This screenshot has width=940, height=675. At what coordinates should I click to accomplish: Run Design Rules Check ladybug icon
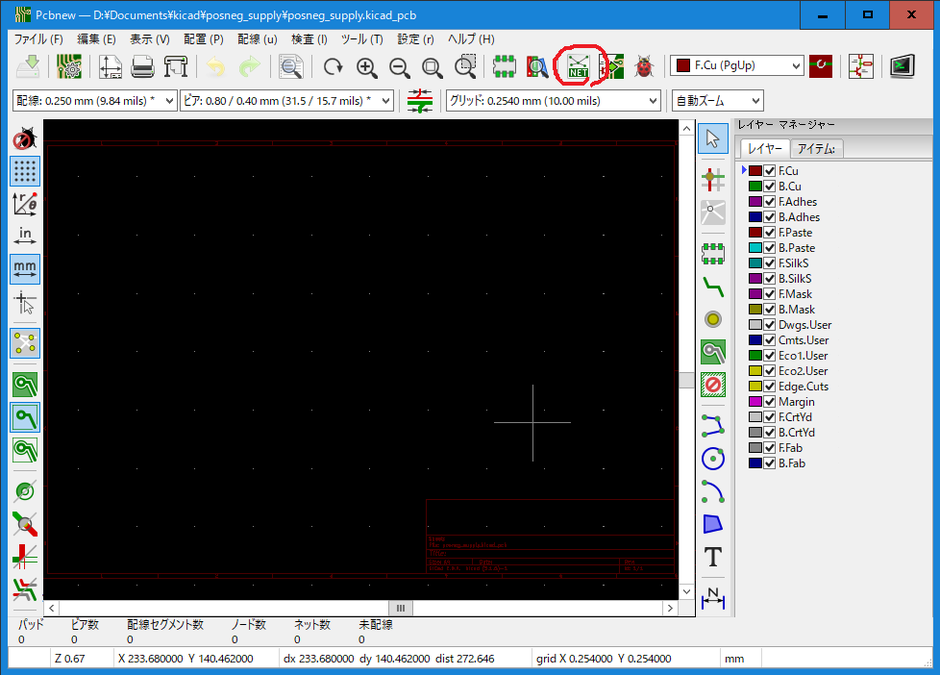(644, 67)
